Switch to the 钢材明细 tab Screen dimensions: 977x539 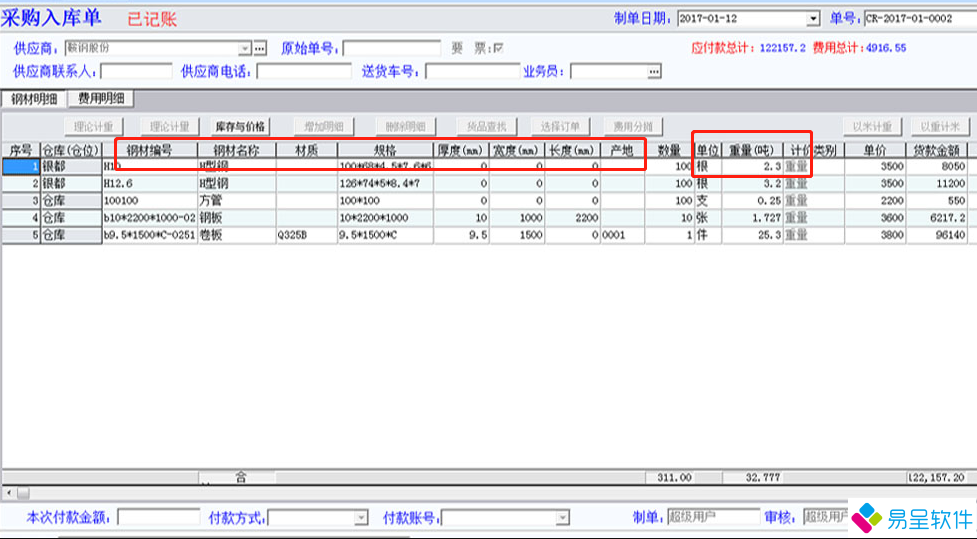(34, 98)
